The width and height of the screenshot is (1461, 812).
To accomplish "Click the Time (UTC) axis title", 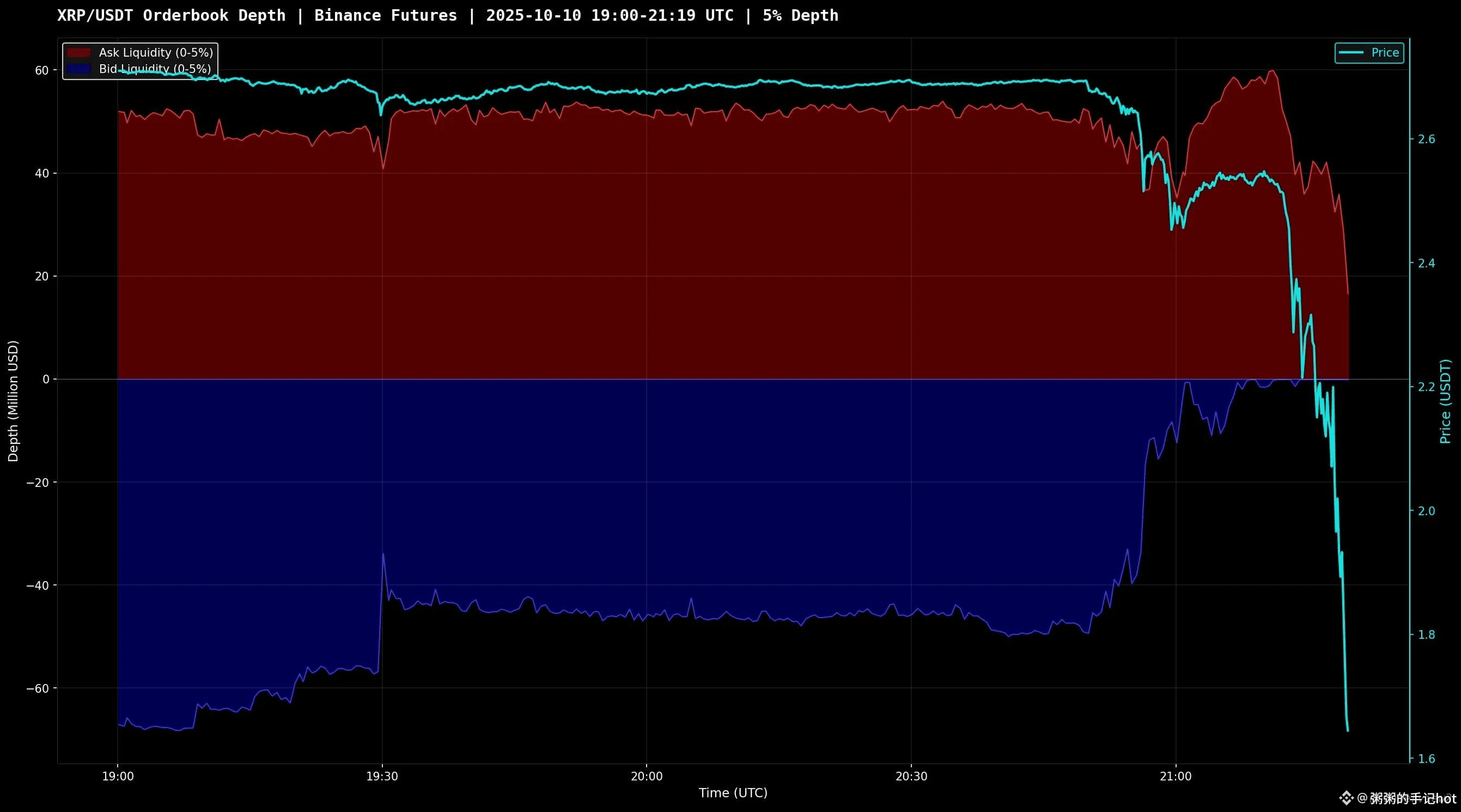I will (x=733, y=793).
